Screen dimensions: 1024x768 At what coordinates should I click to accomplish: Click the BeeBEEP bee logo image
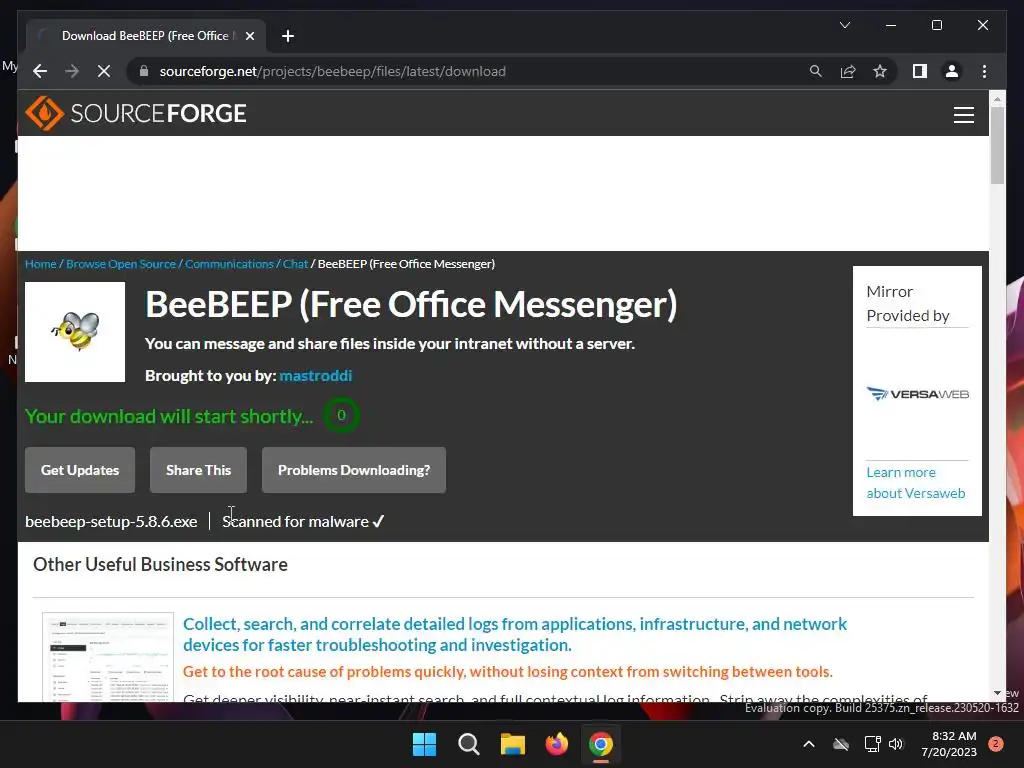click(x=75, y=332)
